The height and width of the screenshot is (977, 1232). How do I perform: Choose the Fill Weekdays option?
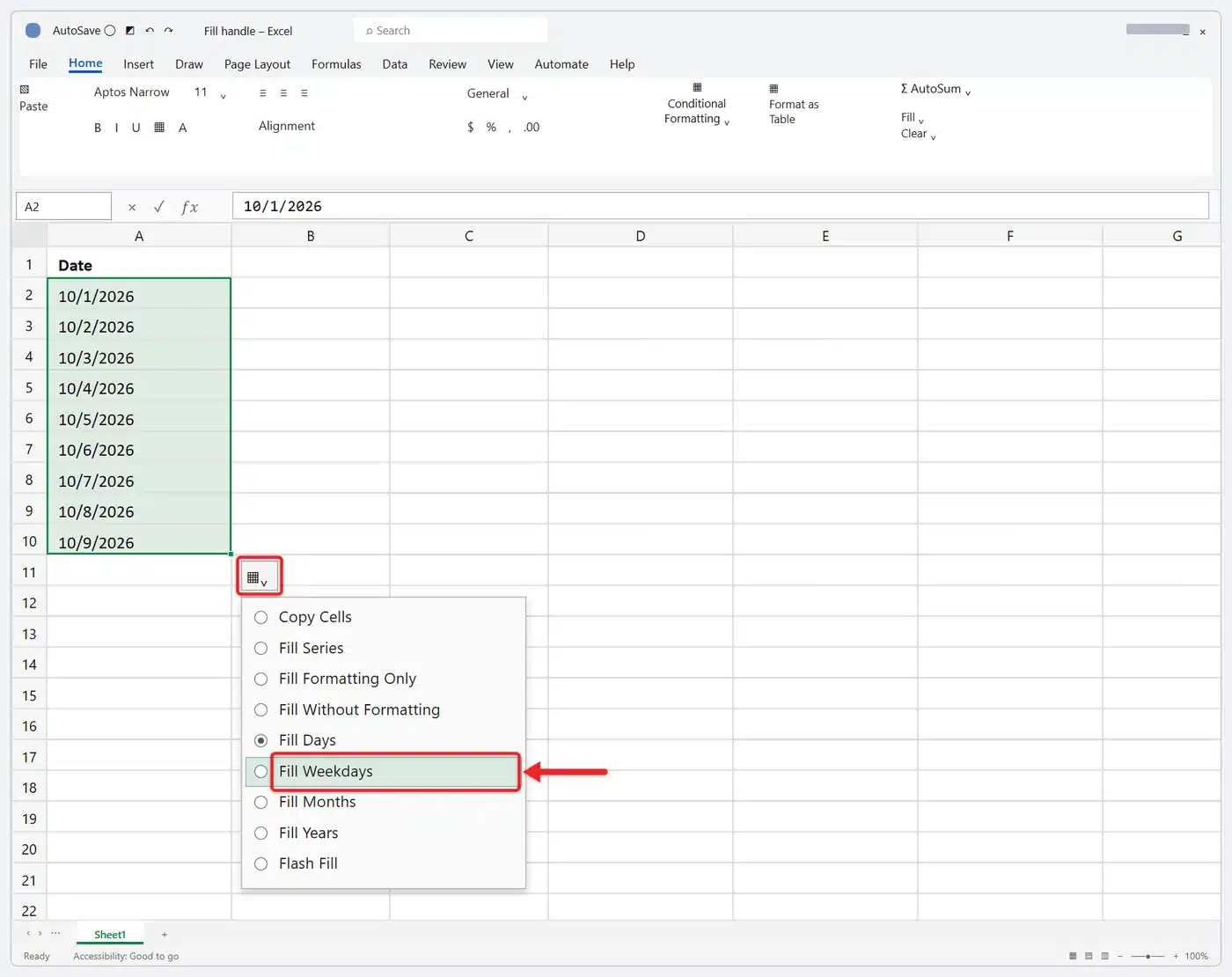384,771
